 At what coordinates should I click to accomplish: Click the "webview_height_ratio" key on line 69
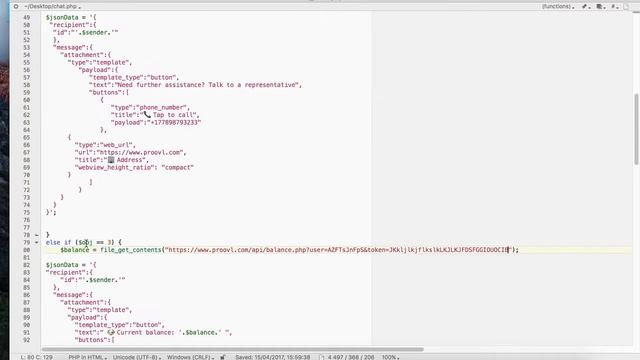point(115,167)
